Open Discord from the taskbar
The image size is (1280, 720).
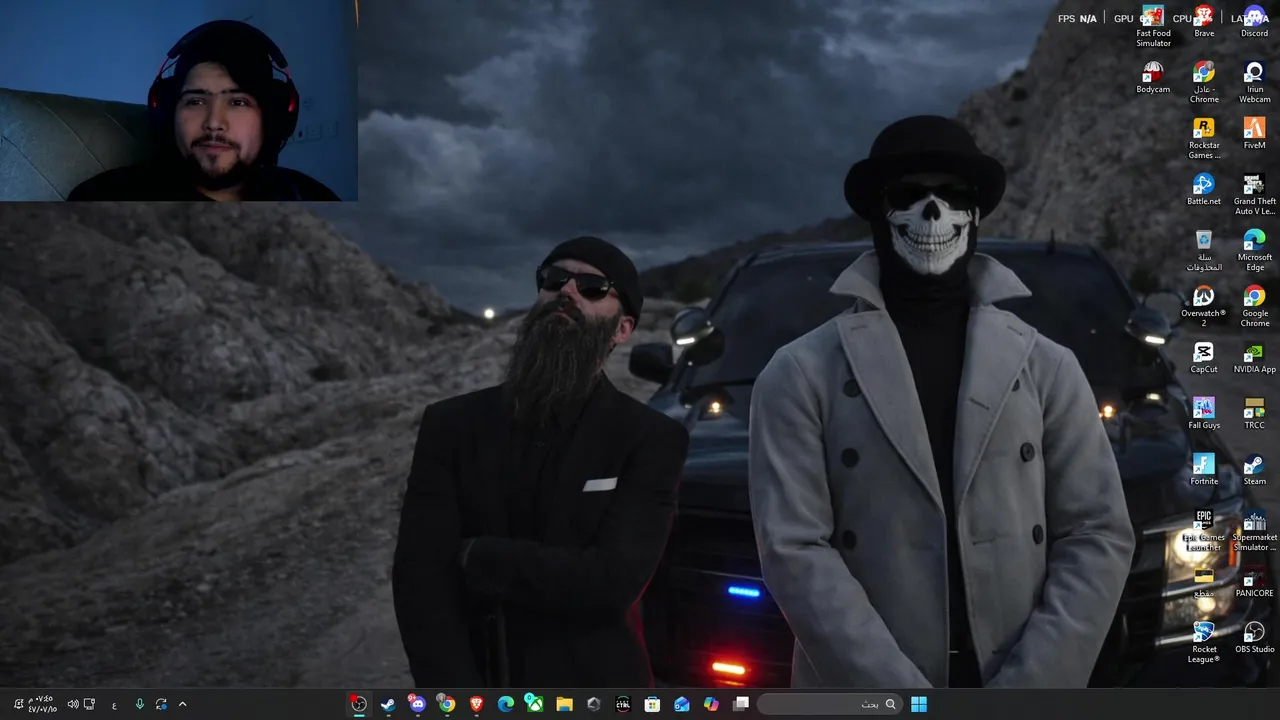click(x=417, y=704)
